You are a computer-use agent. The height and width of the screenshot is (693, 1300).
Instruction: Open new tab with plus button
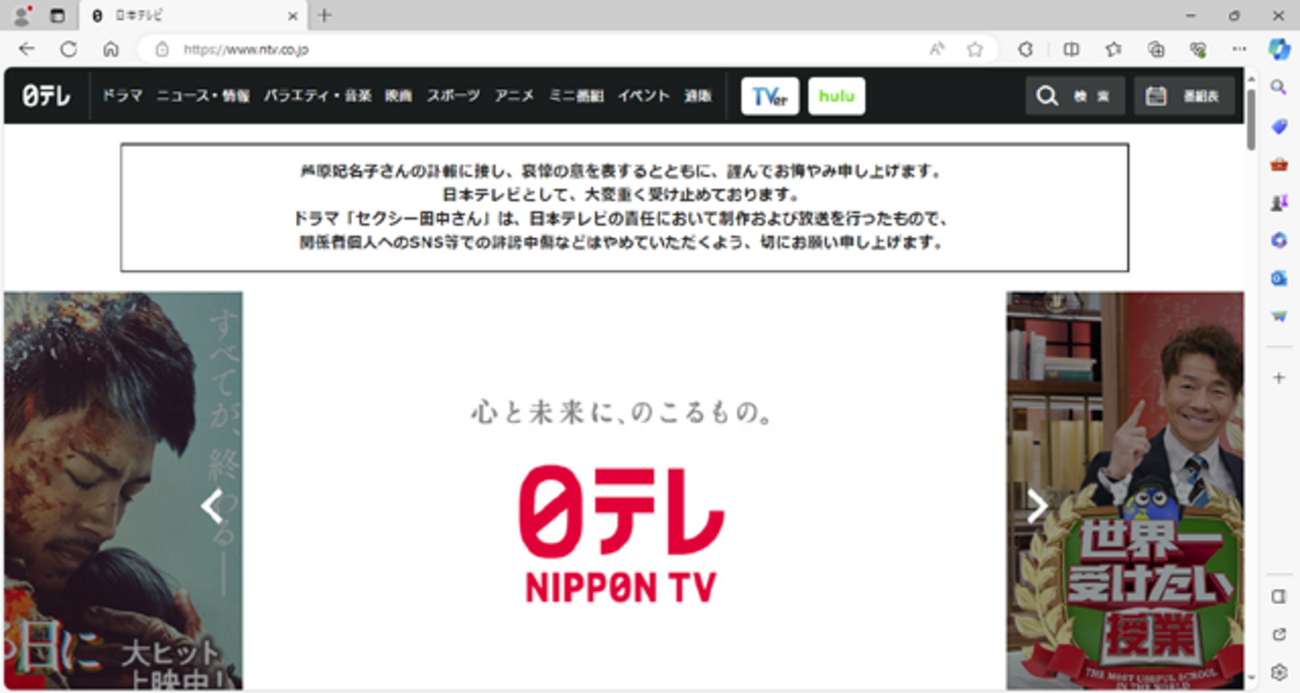tap(324, 16)
